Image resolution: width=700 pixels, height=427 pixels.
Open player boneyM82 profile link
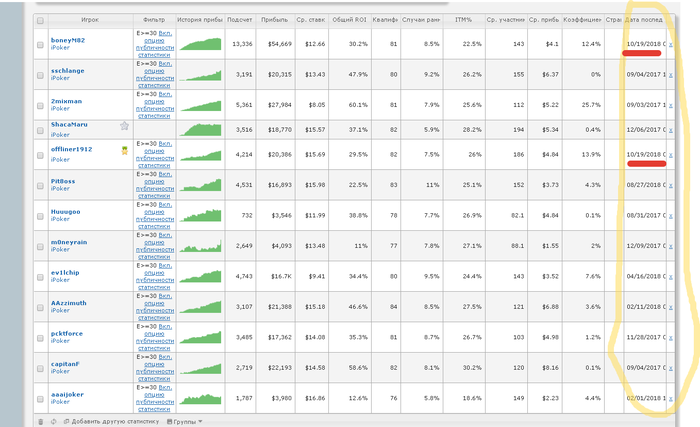tap(68, 40)
